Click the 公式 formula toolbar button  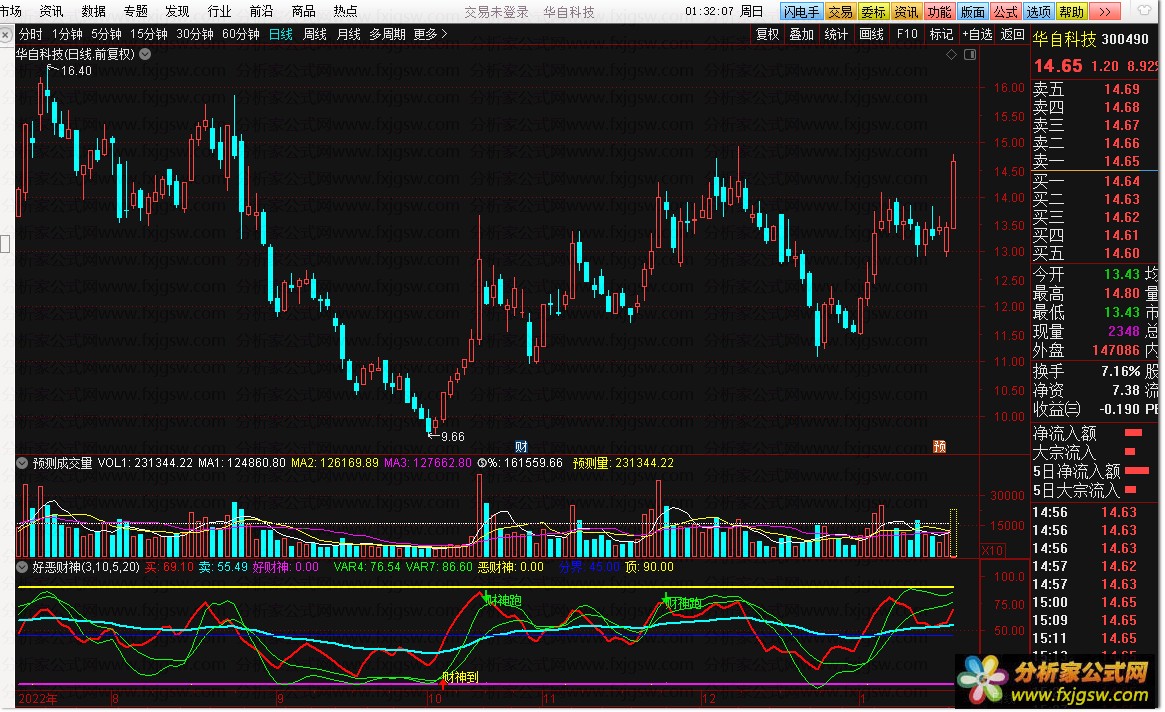click(x=1005, y=11)
